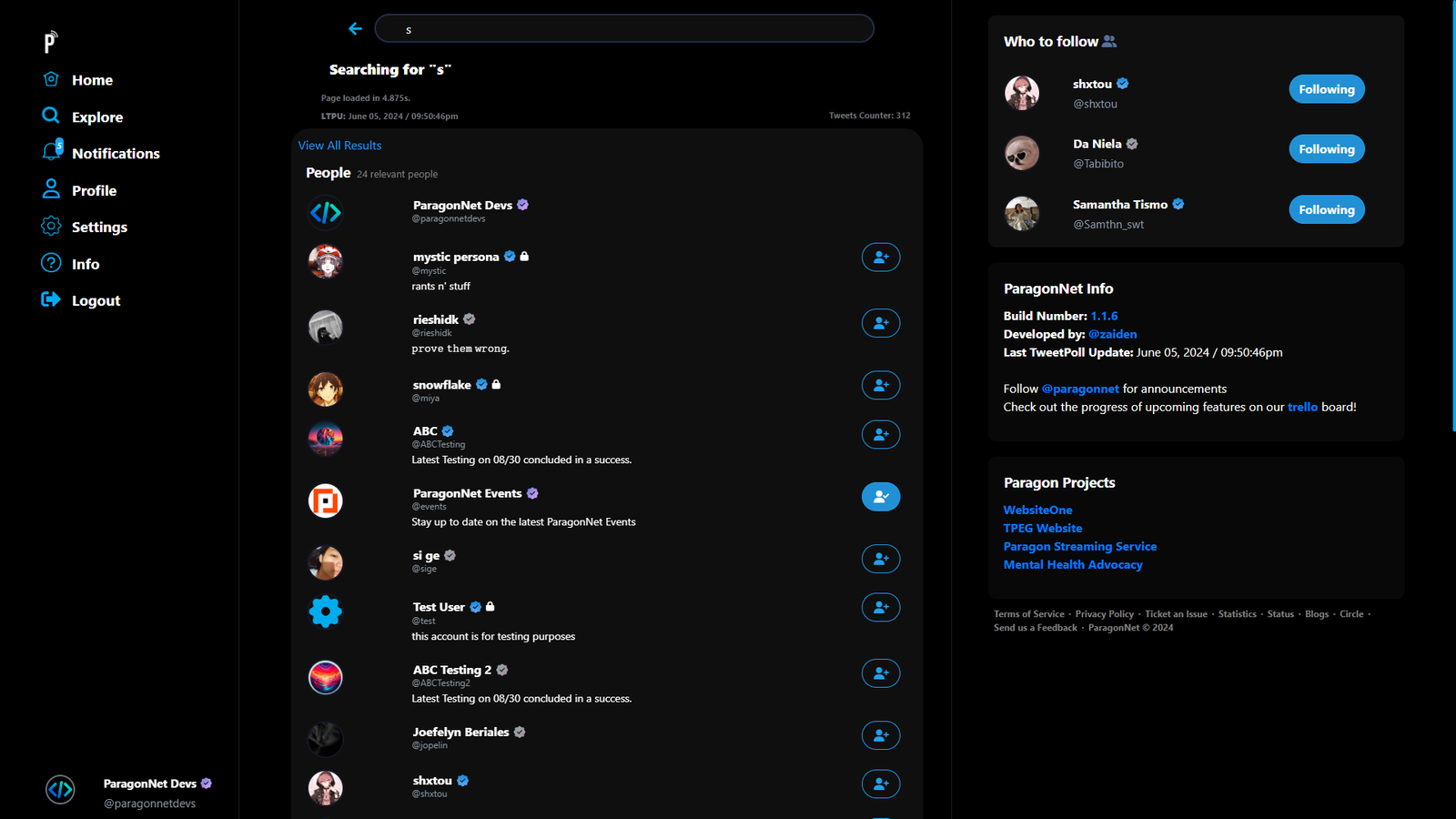Toggle Following button for shxtou
This screenshot has width=1456, height=819.
1326,89
